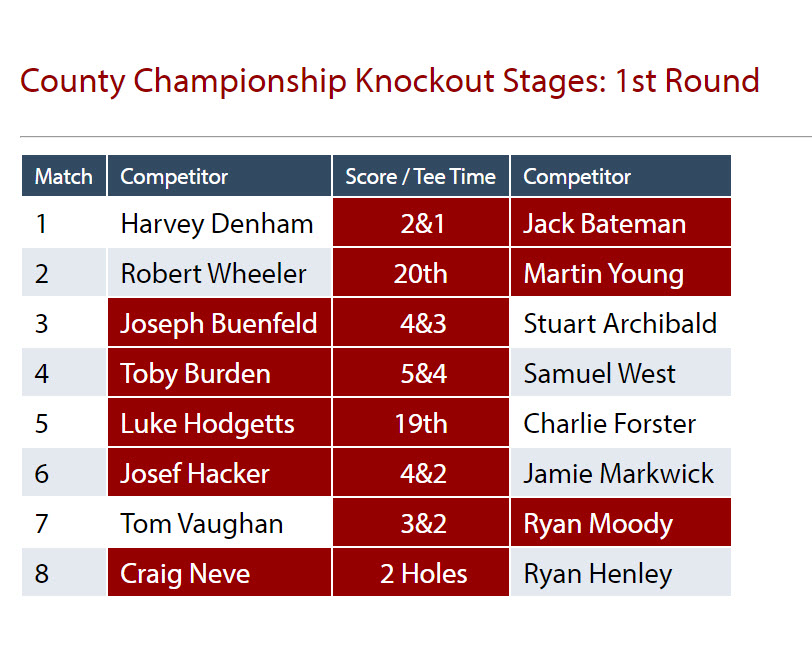The width and height of the screenshot is (812, 646).
Task: Click the 2 Holes score cell
Action: pos(420,572)
